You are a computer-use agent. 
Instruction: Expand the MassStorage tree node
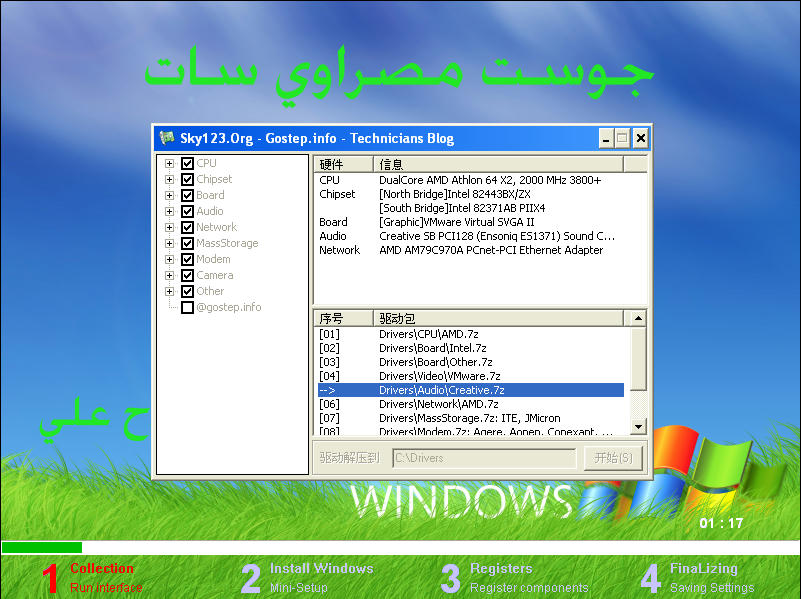click(x=169, y=244)
